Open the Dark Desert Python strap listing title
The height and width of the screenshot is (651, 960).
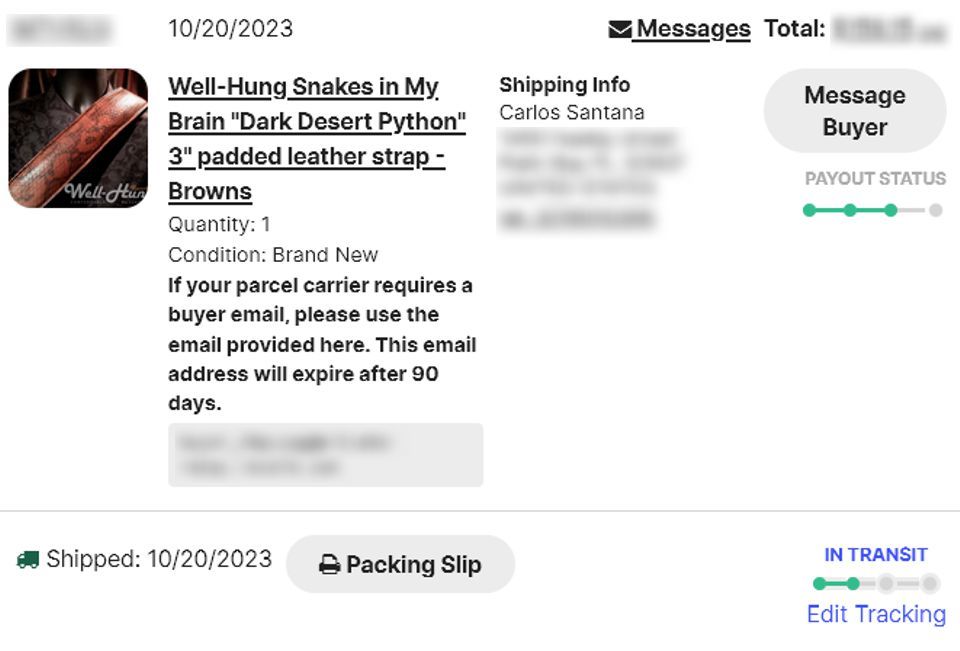point(316,138)
